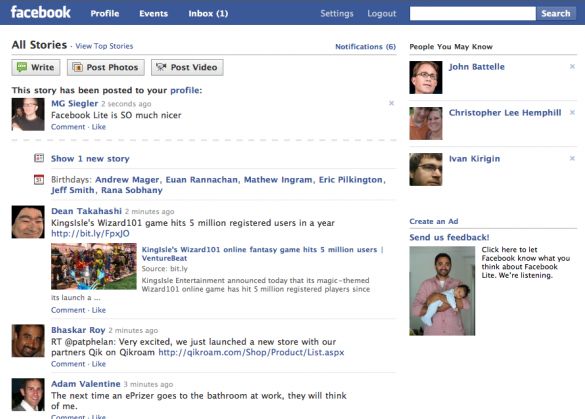Like MG Siegler's story

coord(99,127)
